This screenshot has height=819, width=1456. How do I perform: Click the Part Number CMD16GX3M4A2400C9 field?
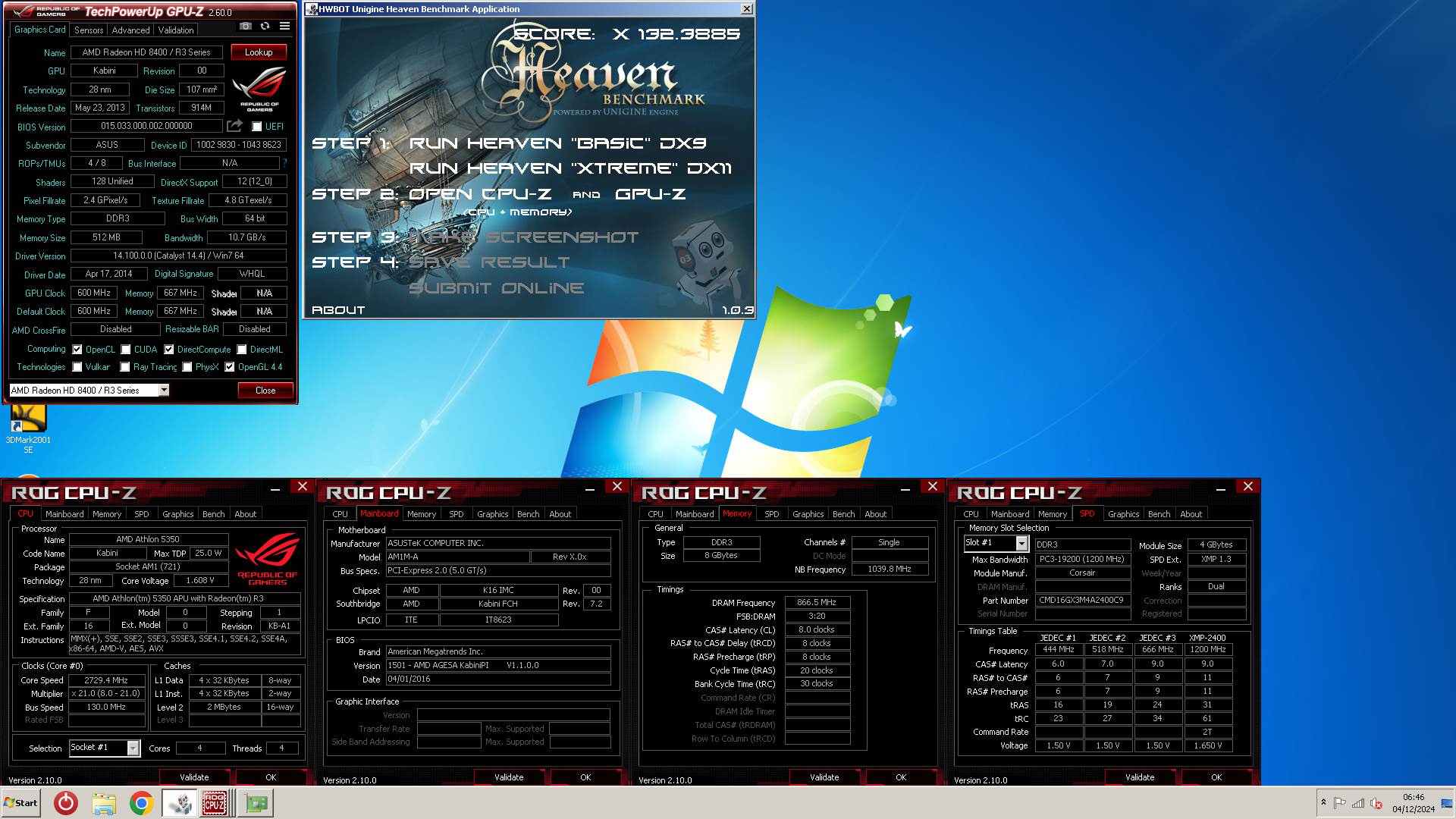[1082, 600]
